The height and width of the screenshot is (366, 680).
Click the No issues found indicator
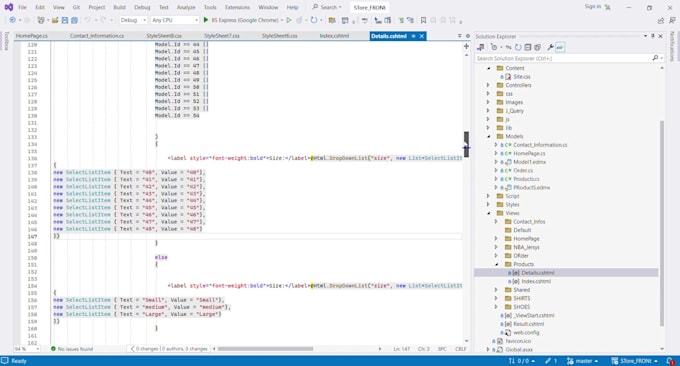[72, 349]
